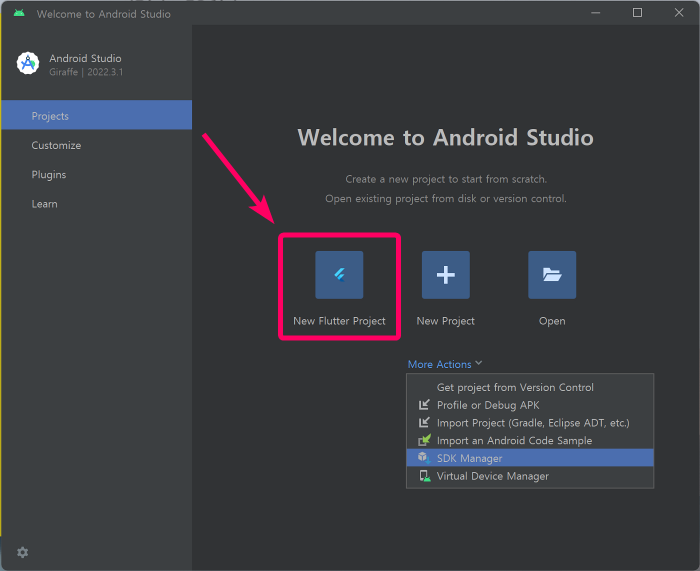
Task: Click the New Project text label
Action: pos(446,321)
